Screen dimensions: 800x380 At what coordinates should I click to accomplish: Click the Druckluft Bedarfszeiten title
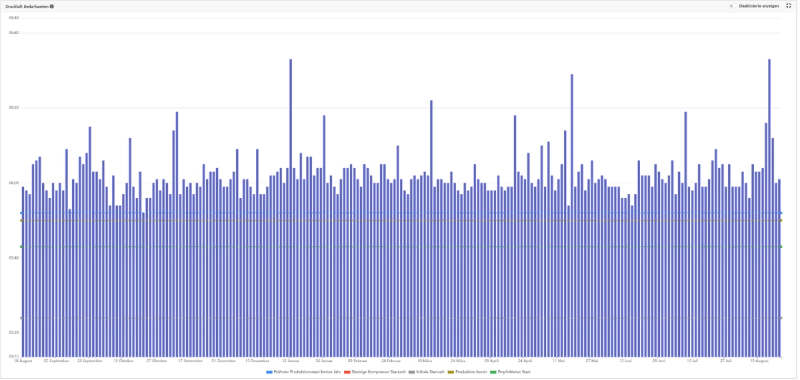pos(27,7)
